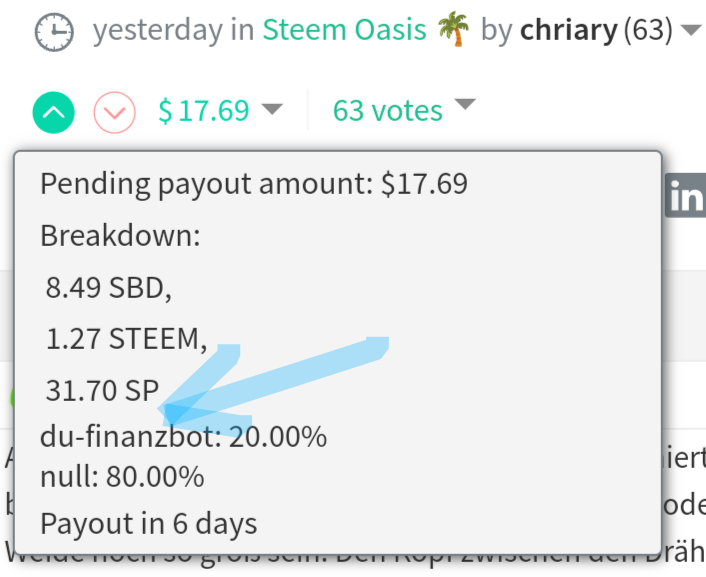Open author chriary's profile

coord(568,31)
